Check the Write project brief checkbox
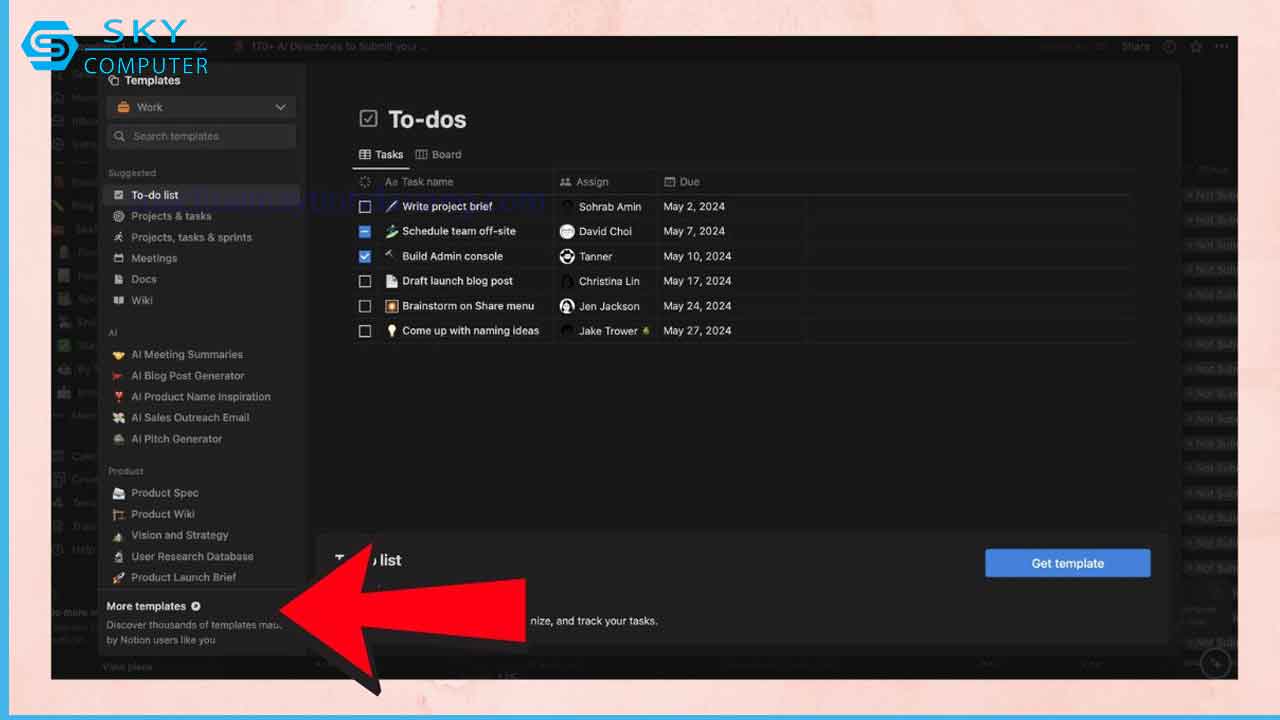 point(365,207)
